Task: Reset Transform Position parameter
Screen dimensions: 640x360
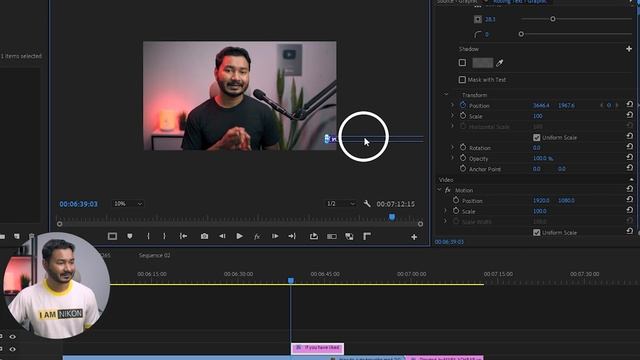Action: (629, 105)
